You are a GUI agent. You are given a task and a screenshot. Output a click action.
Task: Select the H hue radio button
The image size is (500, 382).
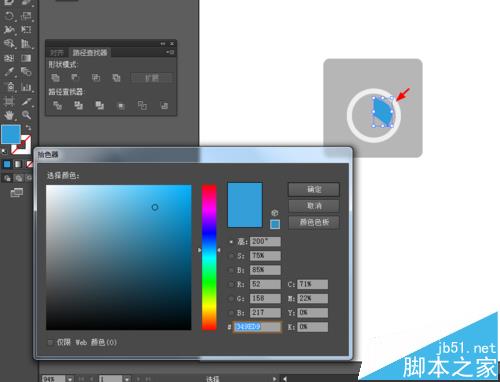231,242
